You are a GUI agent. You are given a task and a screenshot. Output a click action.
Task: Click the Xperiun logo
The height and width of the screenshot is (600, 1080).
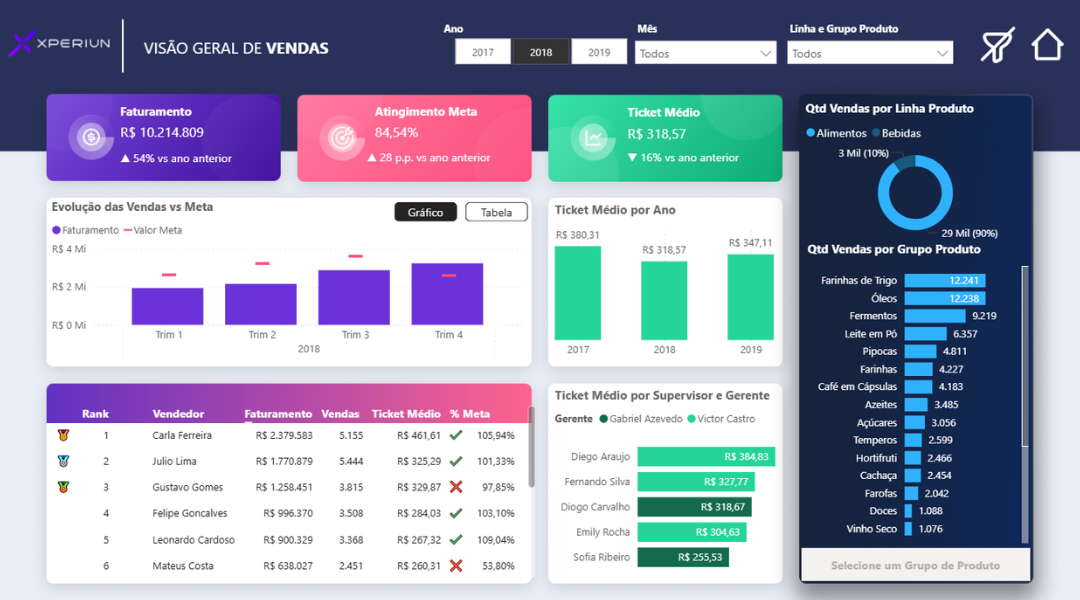pyautogui.click(x=58, y=46)
